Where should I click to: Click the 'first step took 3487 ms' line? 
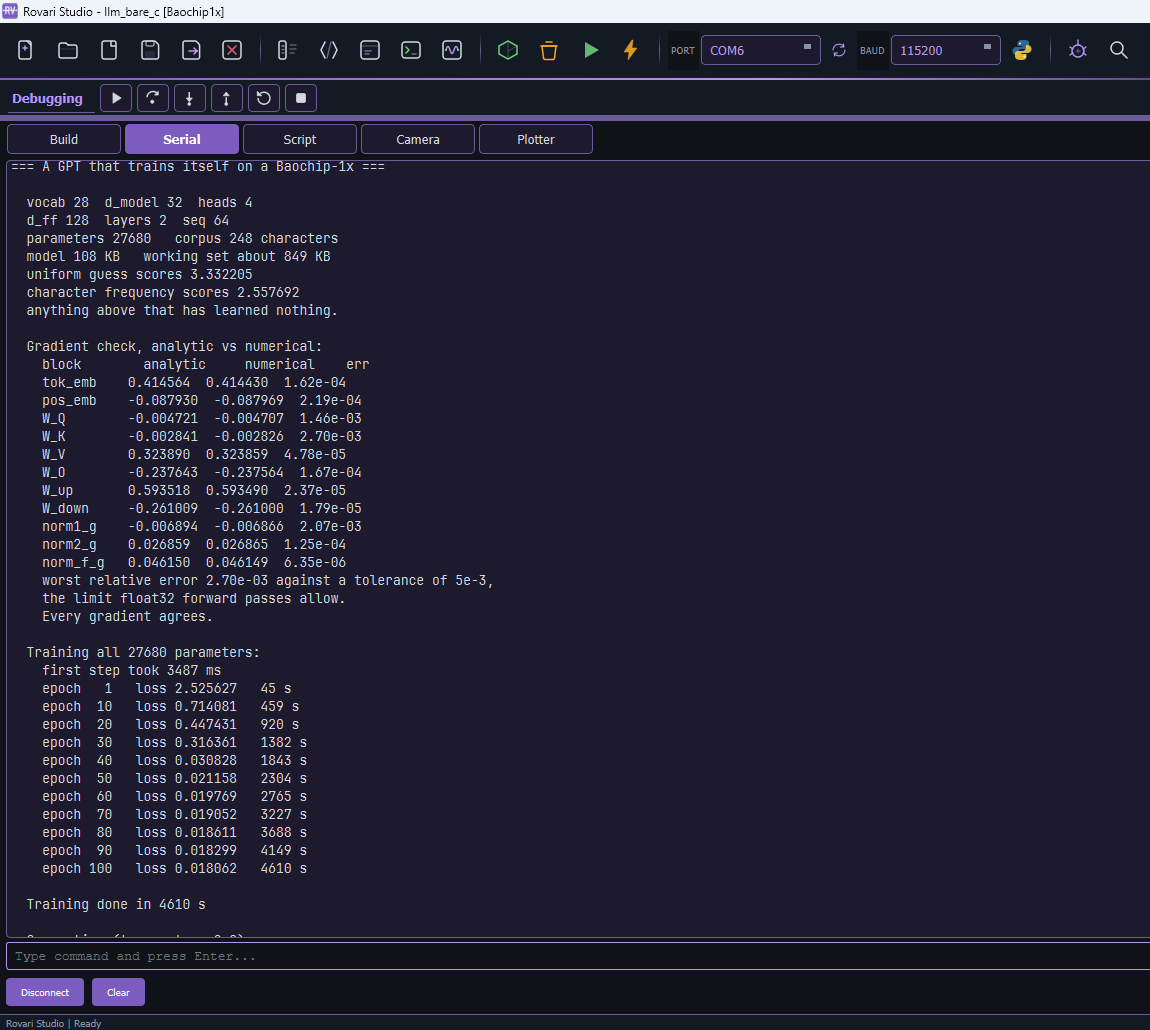point(131,670)
